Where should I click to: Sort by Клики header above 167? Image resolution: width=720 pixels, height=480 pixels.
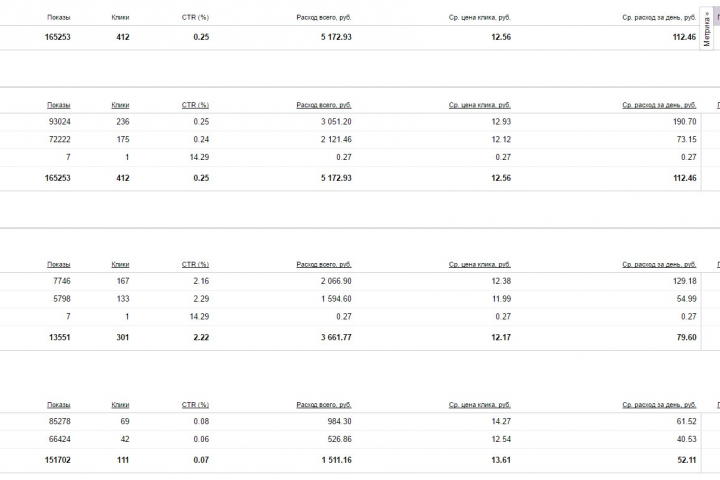point(120,265)
